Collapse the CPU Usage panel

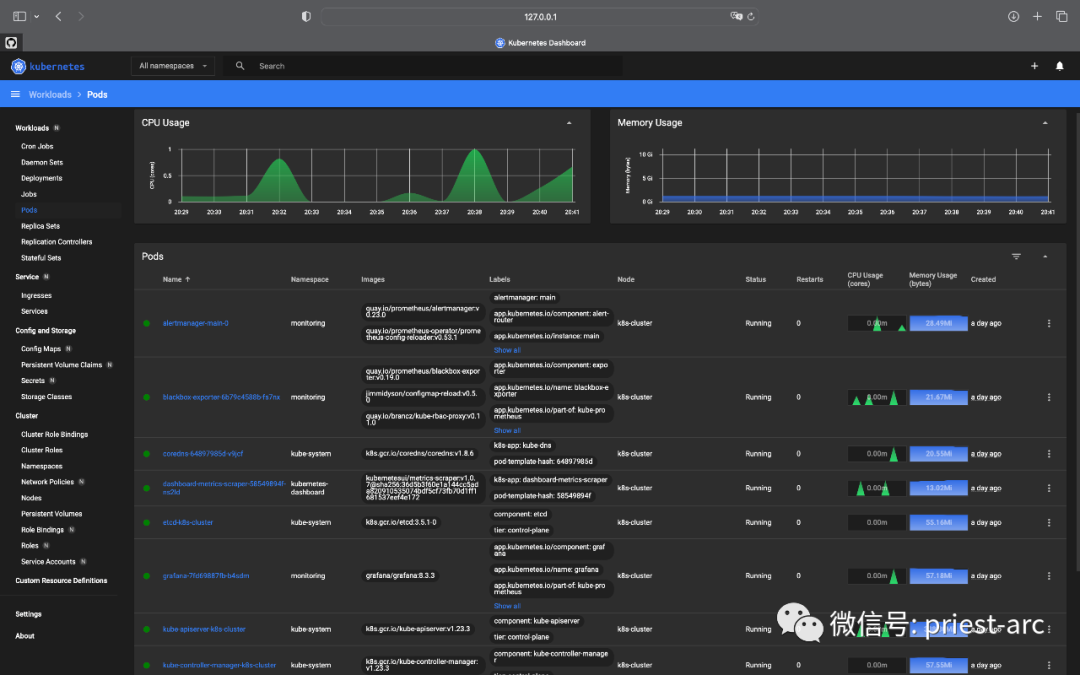(x=569, y=123)
